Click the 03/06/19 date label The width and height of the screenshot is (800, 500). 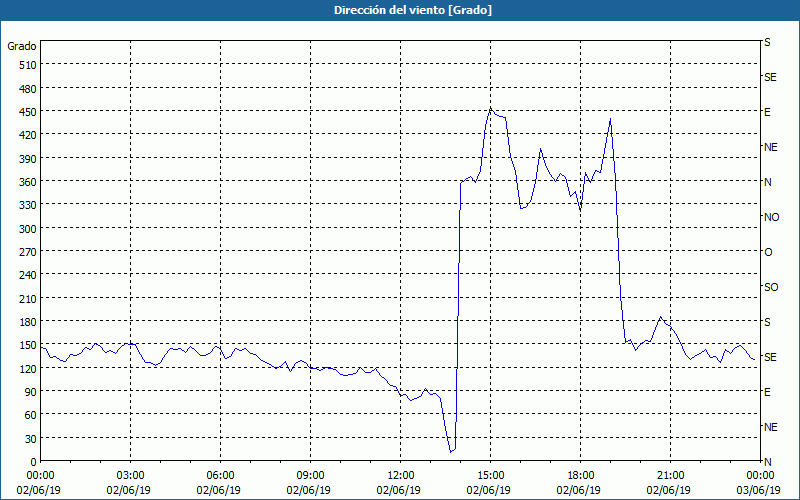click(x=758, y=490)
